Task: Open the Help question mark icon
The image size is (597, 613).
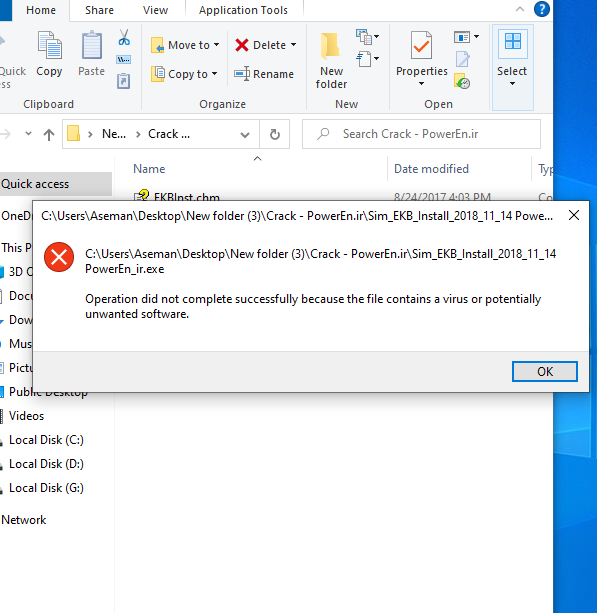Action: coord(542,9)
